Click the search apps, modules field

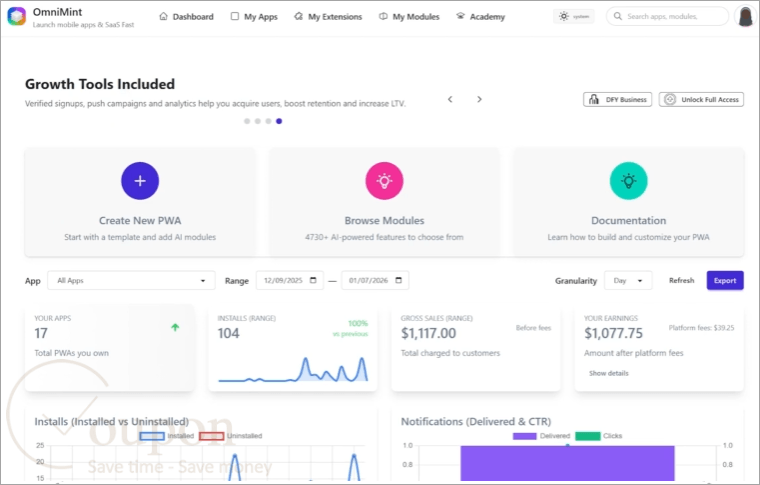pyautogui.click(x=667, y=16)
